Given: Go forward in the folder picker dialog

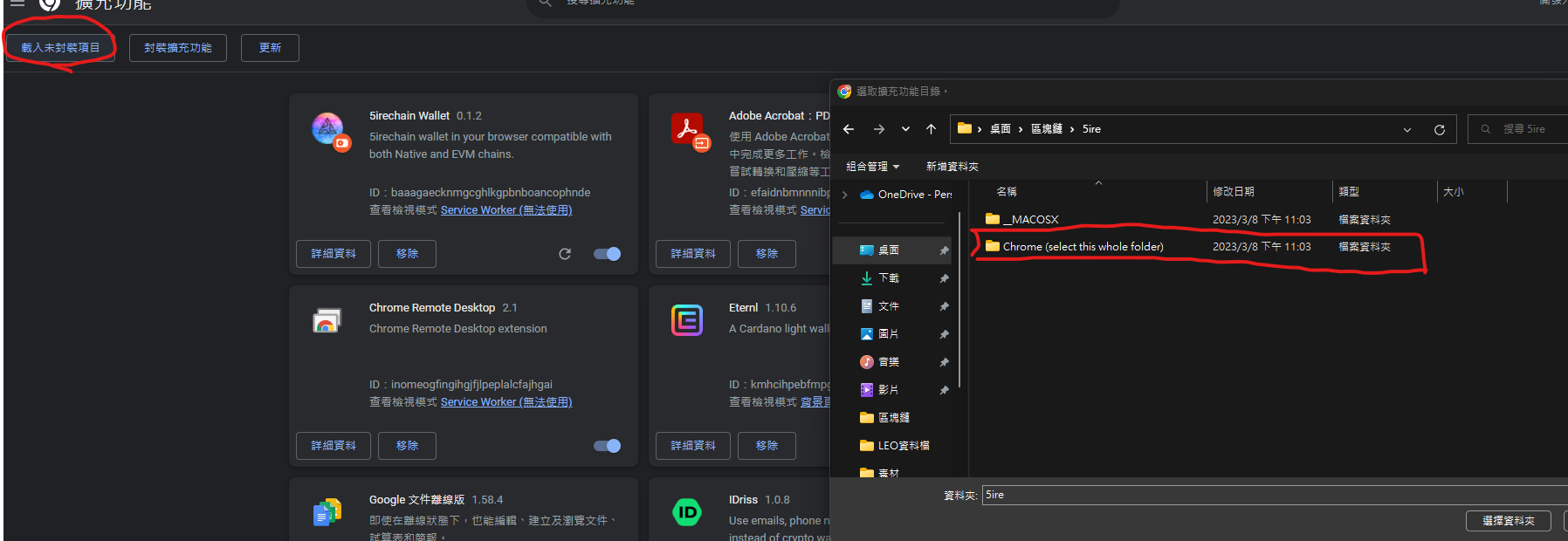Looking at the screenshot, I should [879, 129].
